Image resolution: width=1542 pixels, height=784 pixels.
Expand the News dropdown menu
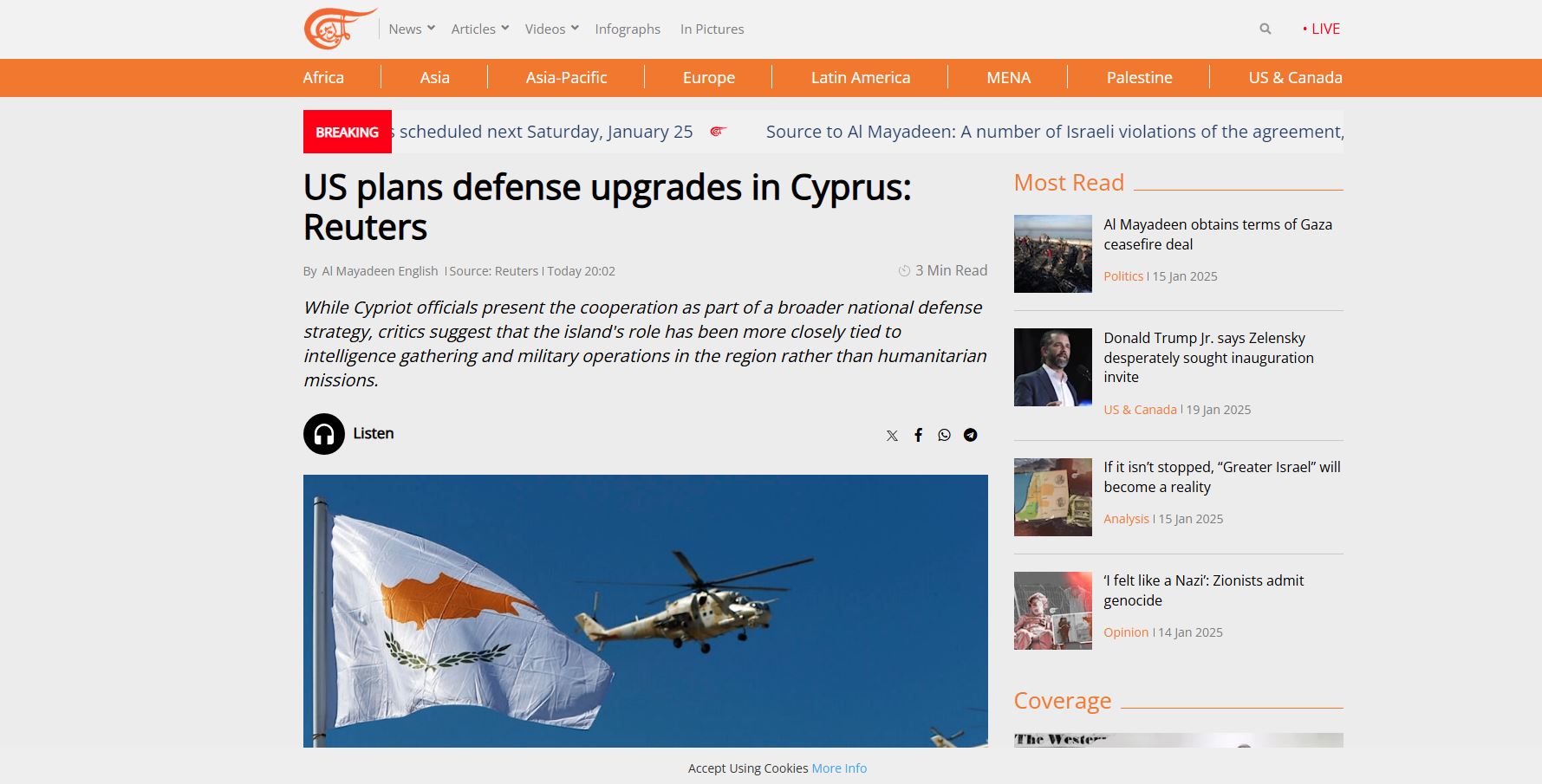pos(411,29)
